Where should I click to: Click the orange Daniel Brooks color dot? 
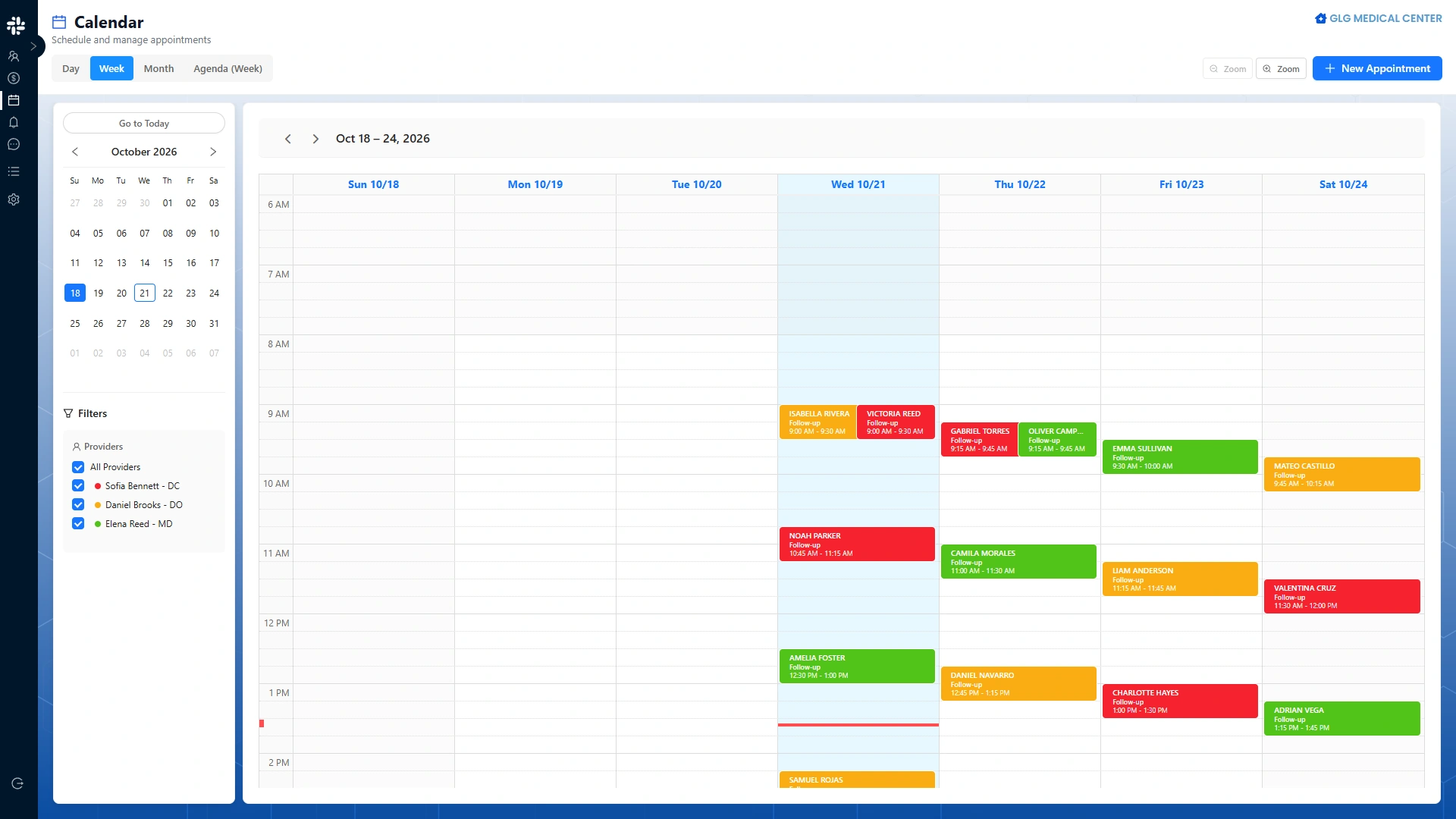tap(98, 505)
